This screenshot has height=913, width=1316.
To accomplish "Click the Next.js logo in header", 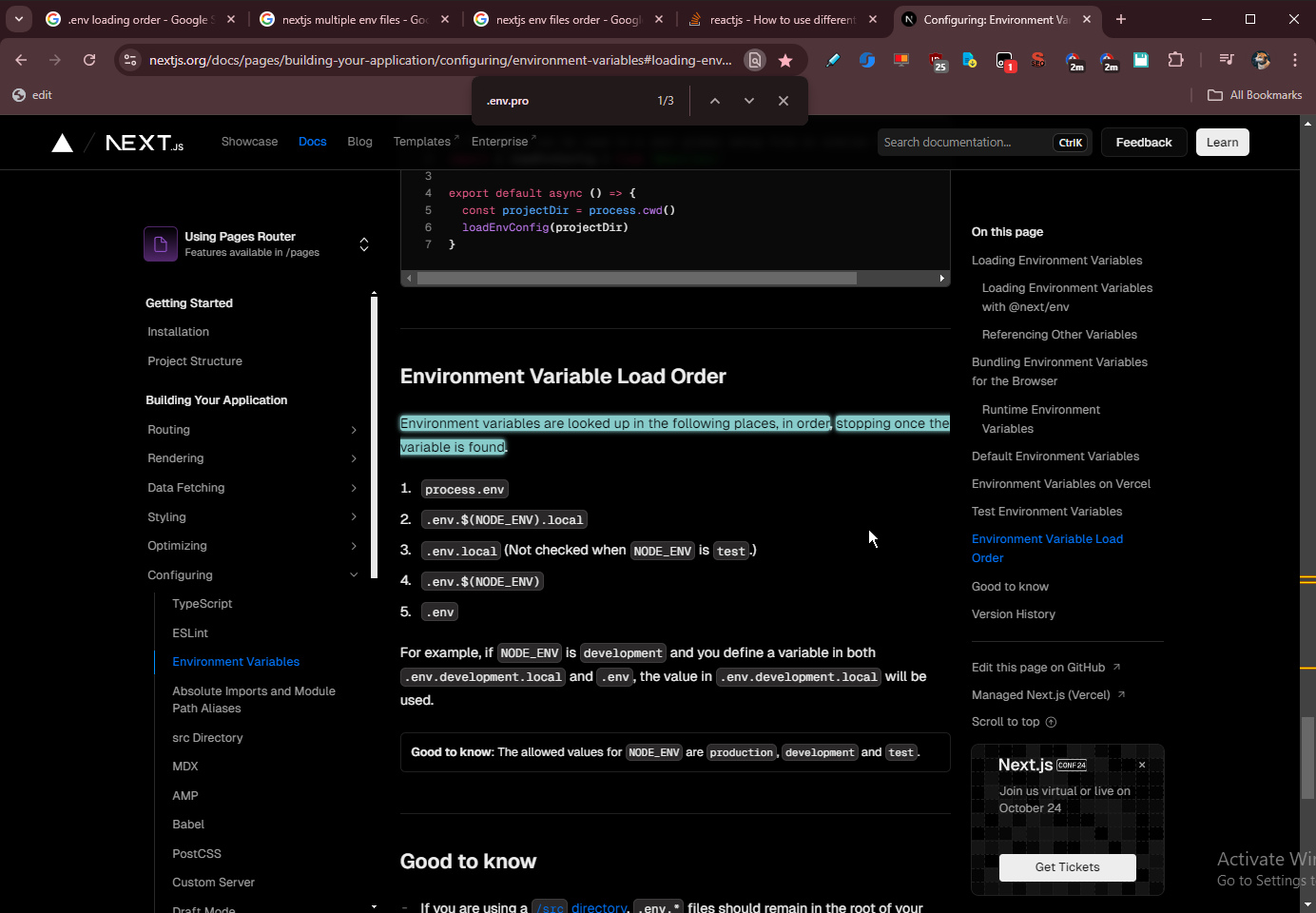I will (x=144, y=143).
